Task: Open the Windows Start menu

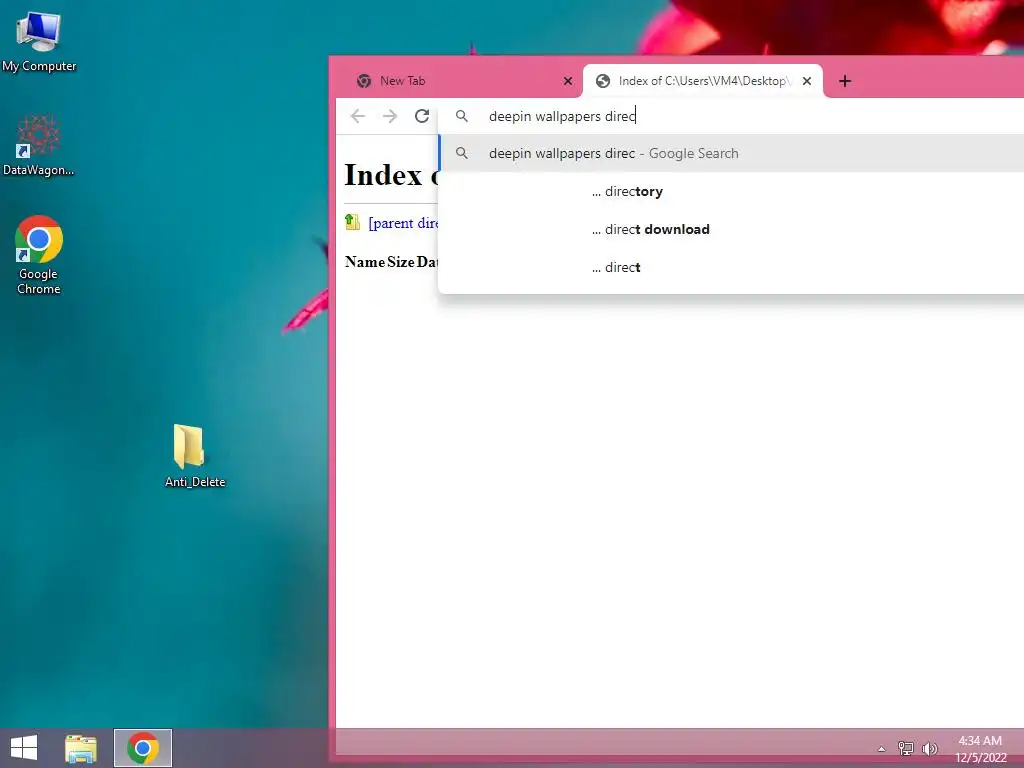Action: [24, 748]
